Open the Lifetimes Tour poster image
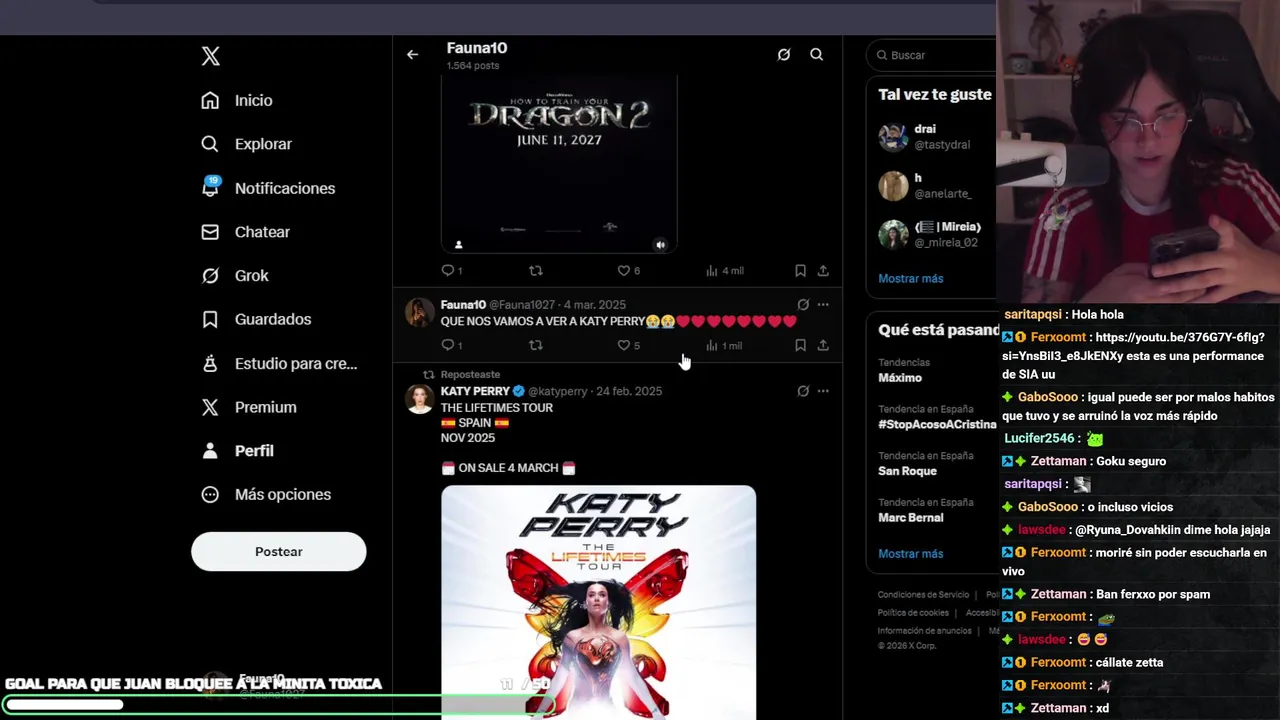The width and height of the screenshot is (1280, 720). click(x=599, y=602)
